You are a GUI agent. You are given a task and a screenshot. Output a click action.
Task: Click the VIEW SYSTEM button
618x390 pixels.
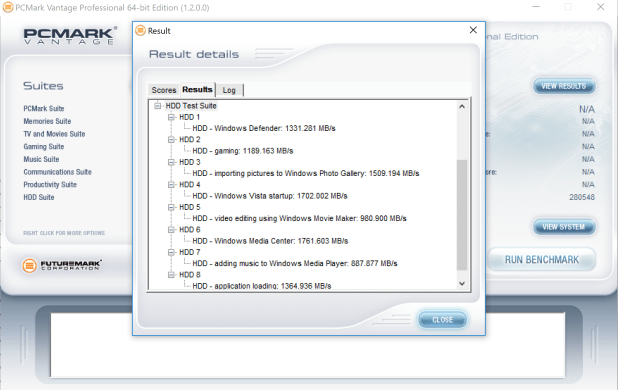tap(564, 227)
